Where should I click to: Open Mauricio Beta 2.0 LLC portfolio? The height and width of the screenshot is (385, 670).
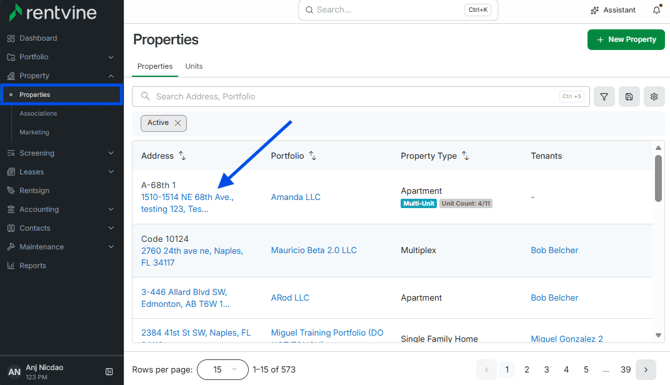[x=314, y=250]
